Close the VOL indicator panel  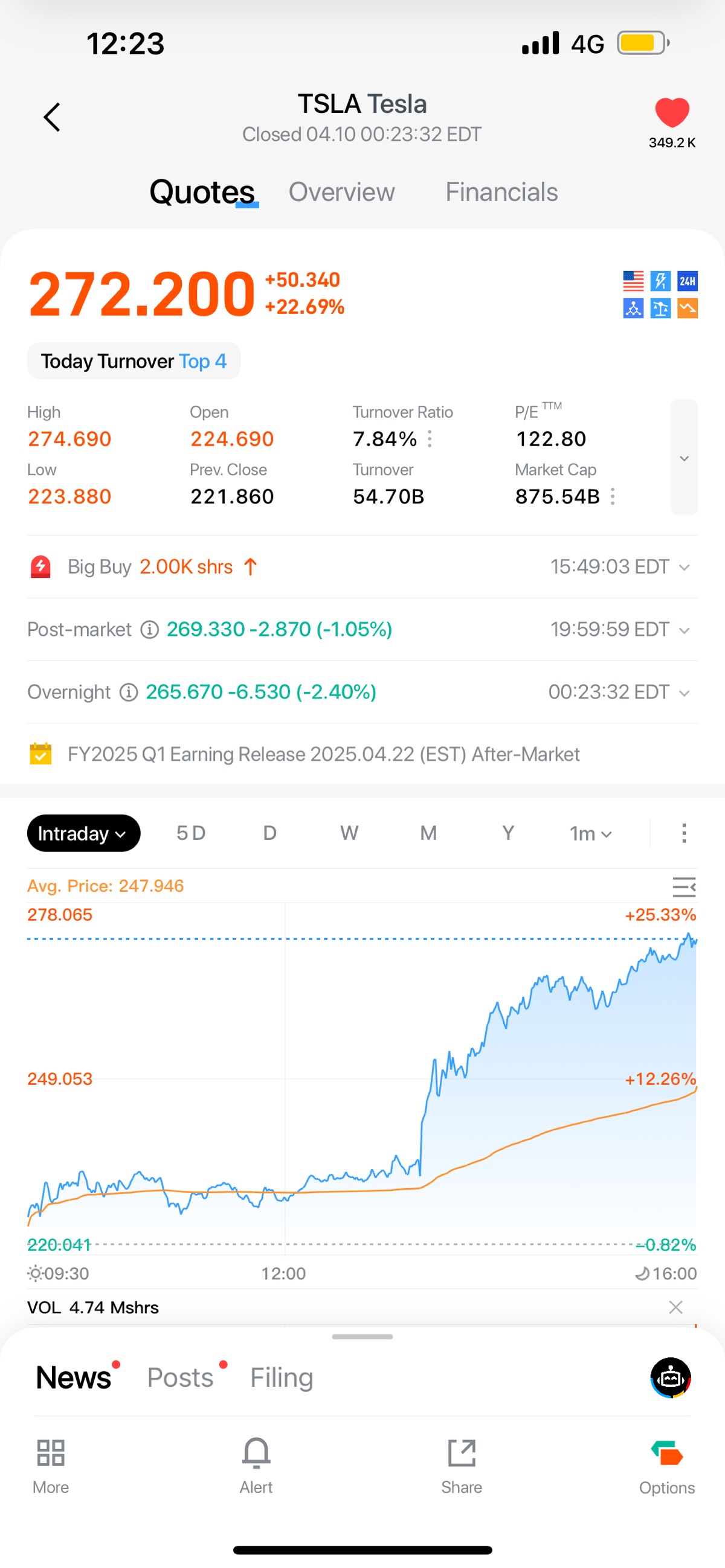click(675, 1307)
